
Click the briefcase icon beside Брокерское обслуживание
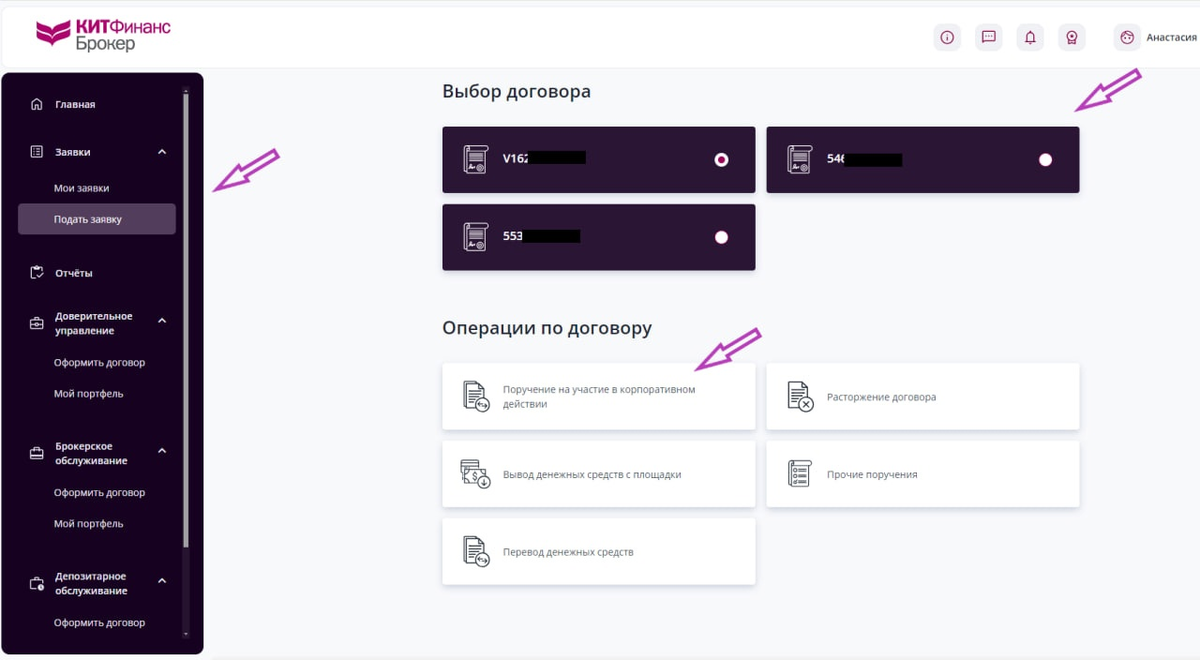click(x=37, y=453)
